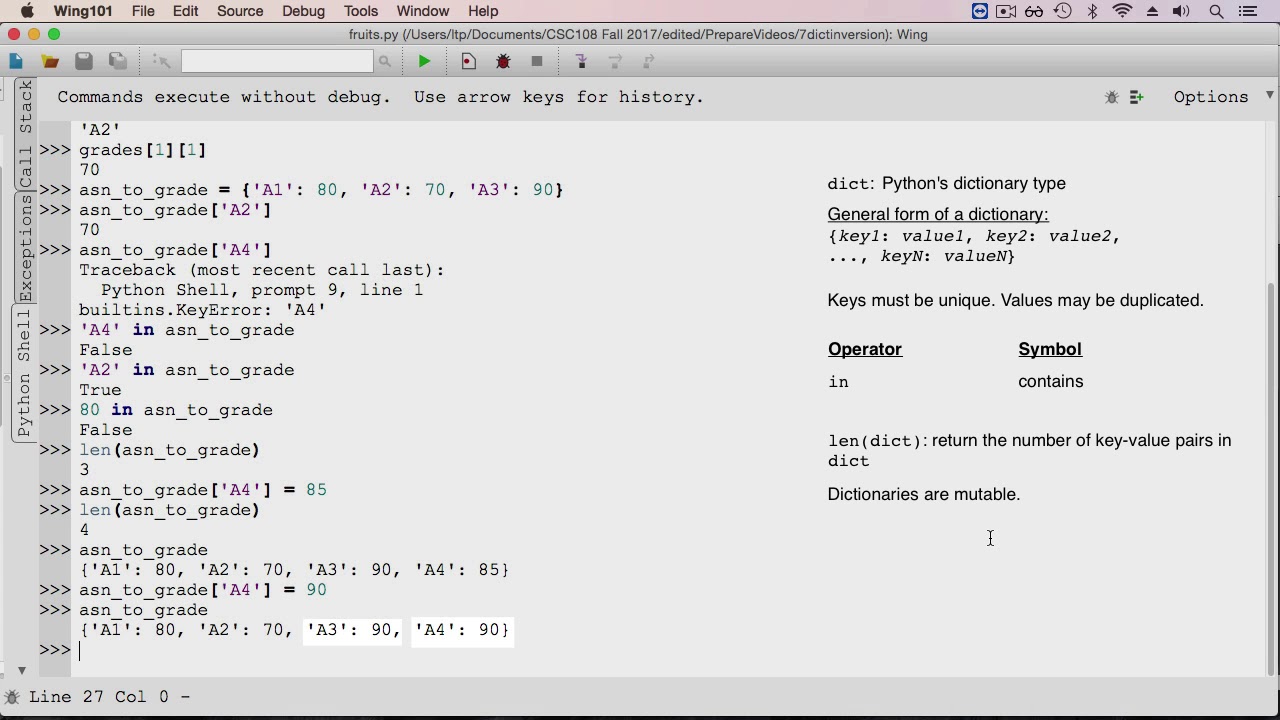Click the Step Out debug icon
The height and width of the screenshot is (720, 1280).
coord(649,62)
